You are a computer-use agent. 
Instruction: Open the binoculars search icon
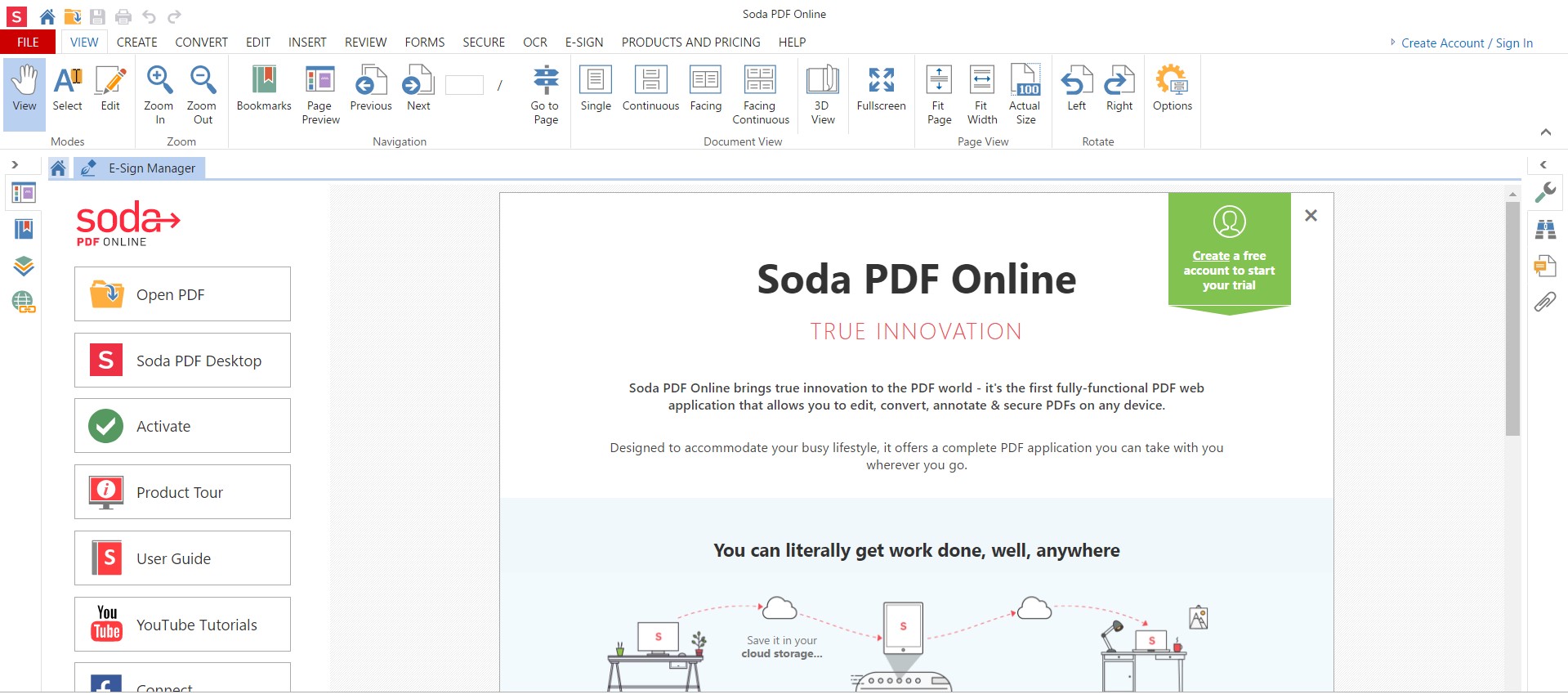[x=1545, y=229]
